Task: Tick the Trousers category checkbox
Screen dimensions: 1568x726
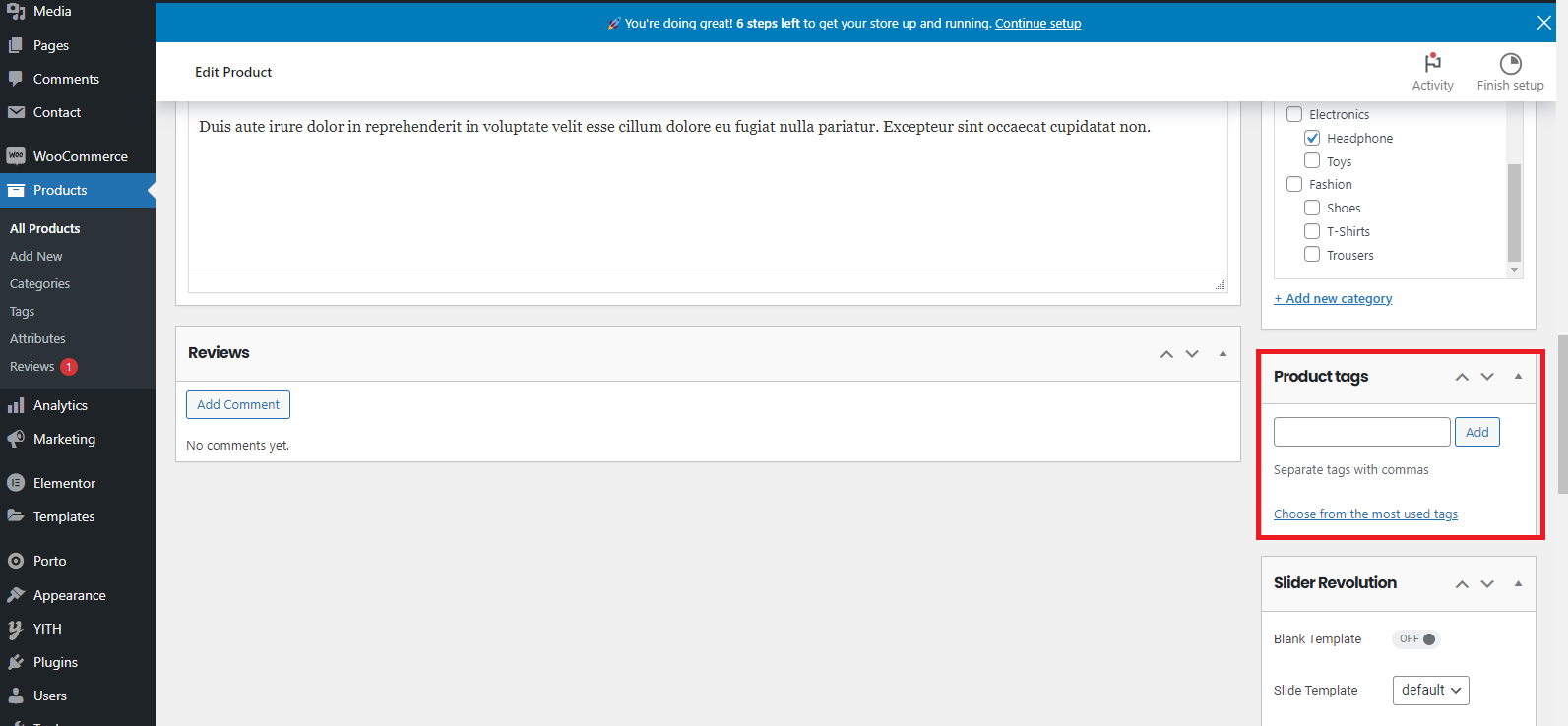Action: click(1312, 254)
